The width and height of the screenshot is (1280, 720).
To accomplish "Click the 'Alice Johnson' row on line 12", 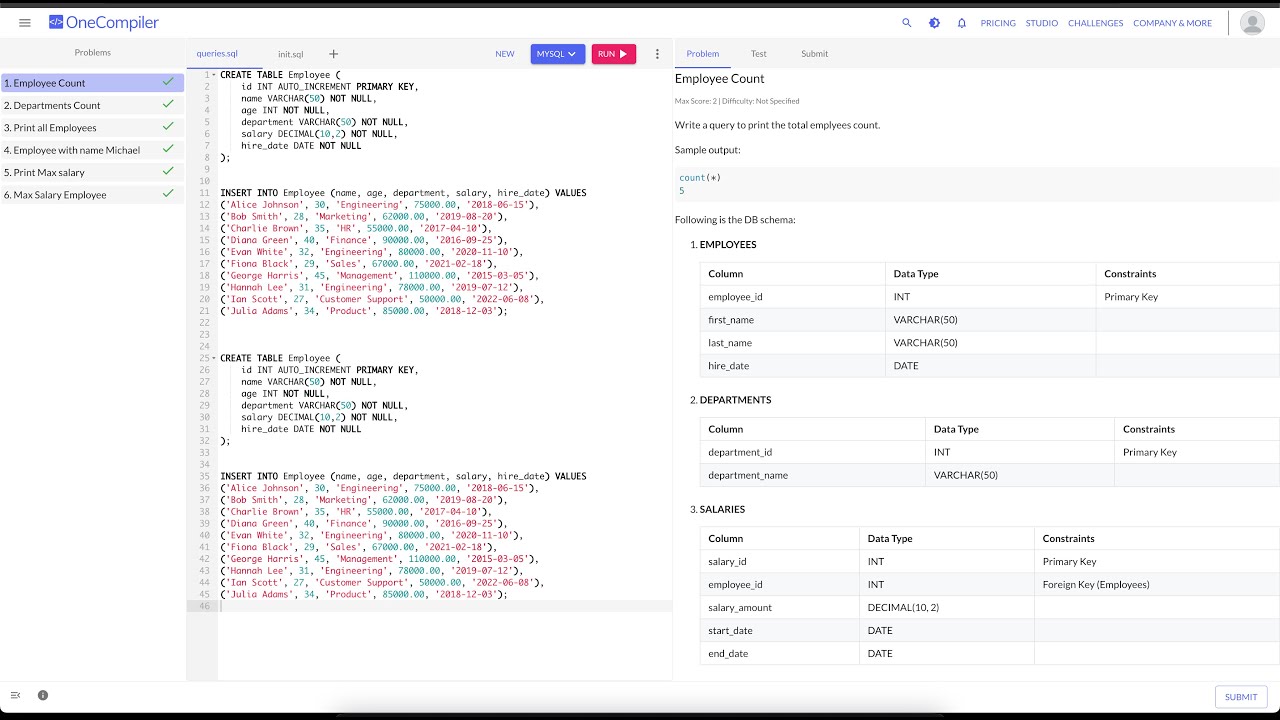I will [379, 205].
